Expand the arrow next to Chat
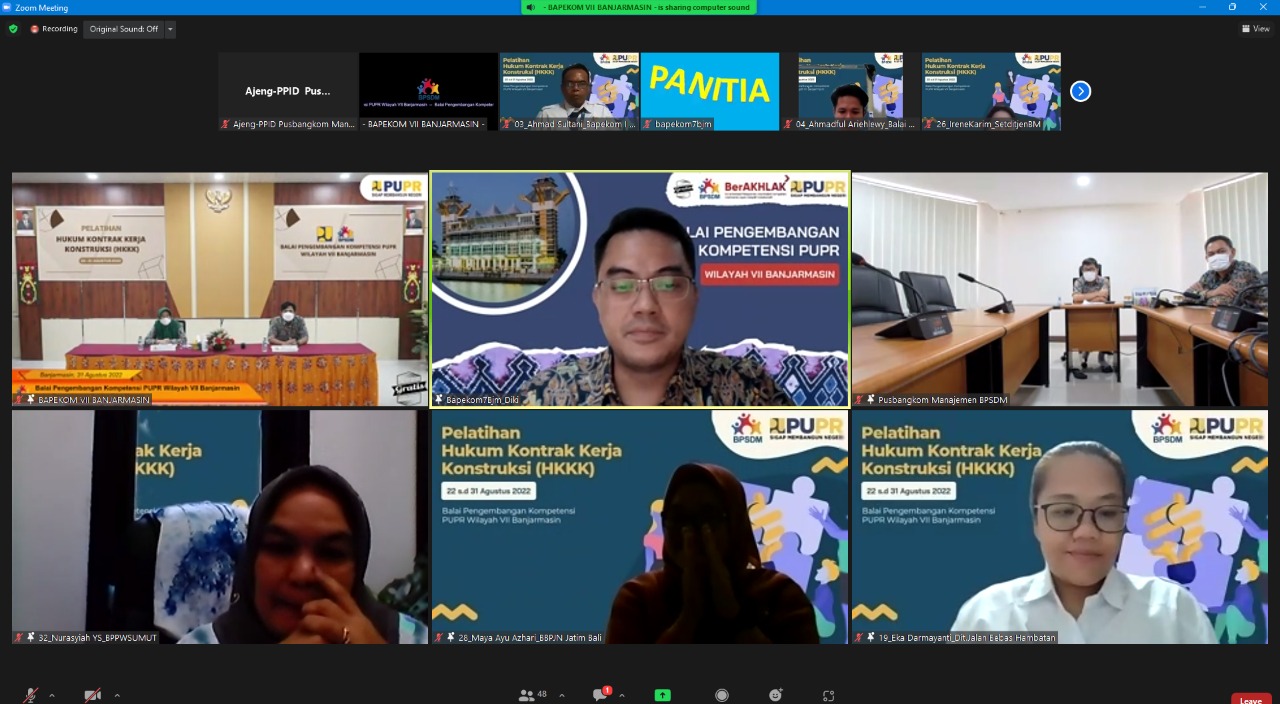The image size is (1280, 704). (622, 695)
